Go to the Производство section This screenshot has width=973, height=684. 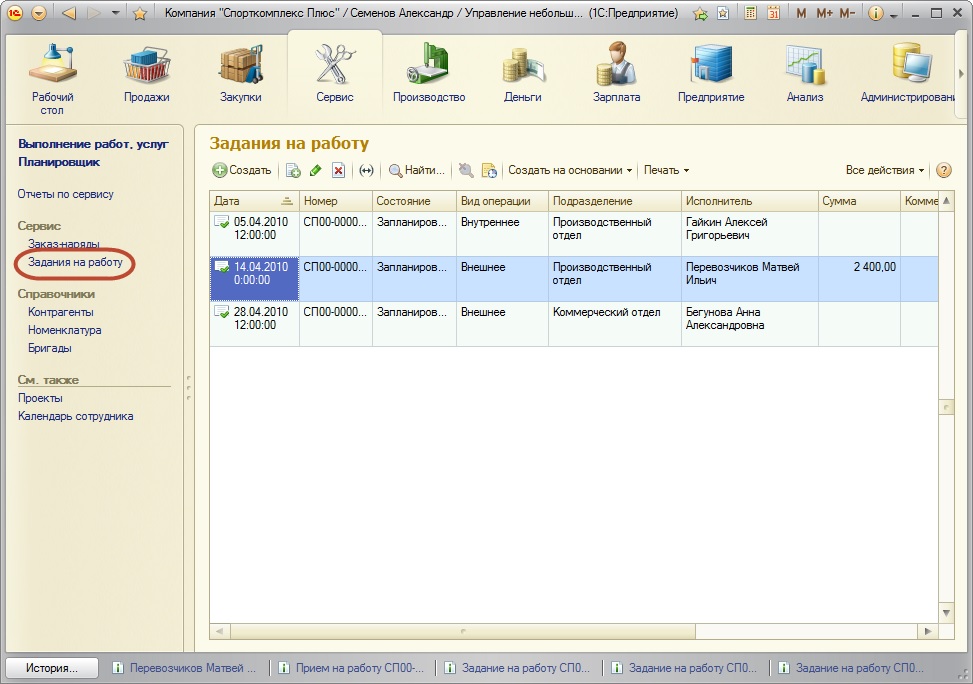429,74
